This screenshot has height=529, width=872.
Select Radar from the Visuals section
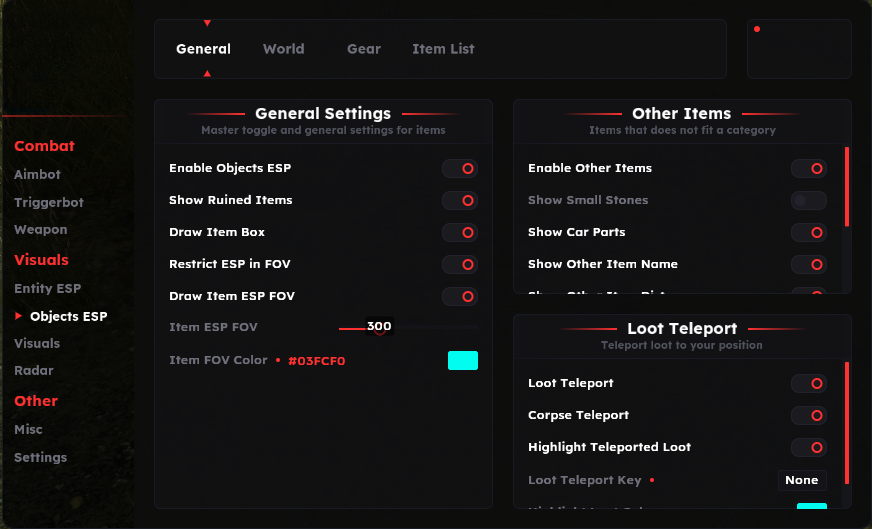pyautogui.click(x=34, y=370)
